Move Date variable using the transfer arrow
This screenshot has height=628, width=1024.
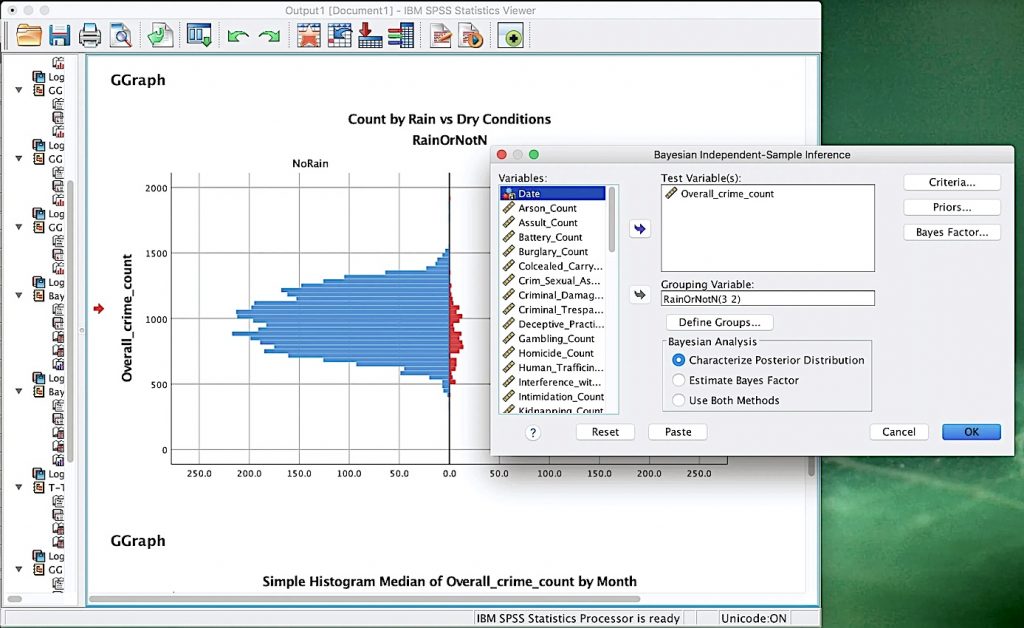coord(640,228)
